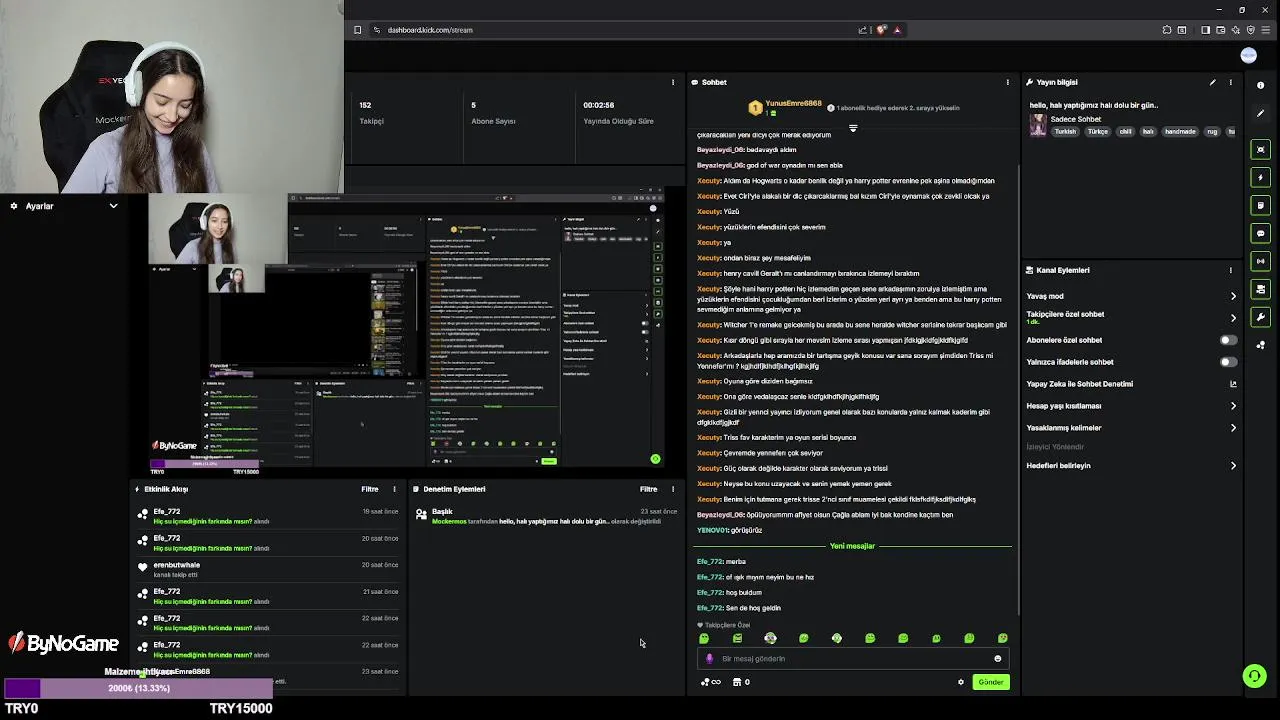Screen dimensions: 1280x720
Task: Click Bir mesaj gönderin chat input field
Action: pyautogui.click(x=852, y=659)
